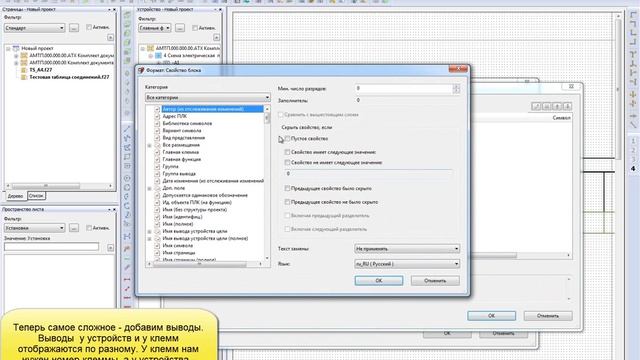Screen dimensions: 640x360
Task: Click the diagonal line icon in right toolbar
Action: point(633,125)
